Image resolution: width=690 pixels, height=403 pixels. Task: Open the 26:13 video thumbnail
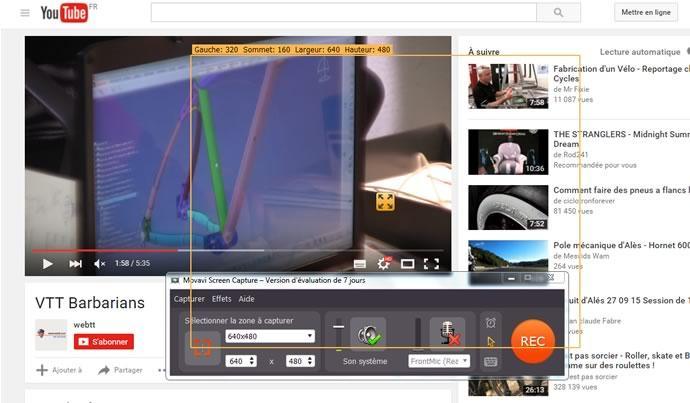click(508, 386)
